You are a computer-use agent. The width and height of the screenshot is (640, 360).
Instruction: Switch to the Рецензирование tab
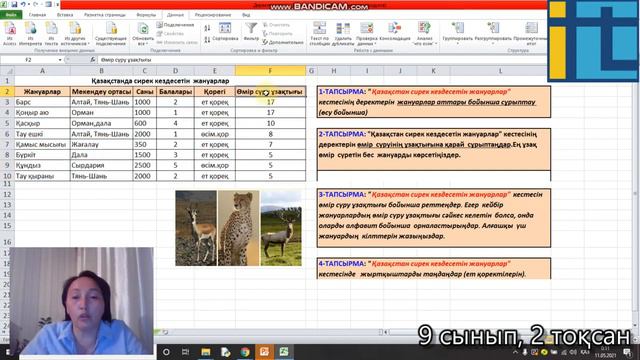tap(213, 15)
